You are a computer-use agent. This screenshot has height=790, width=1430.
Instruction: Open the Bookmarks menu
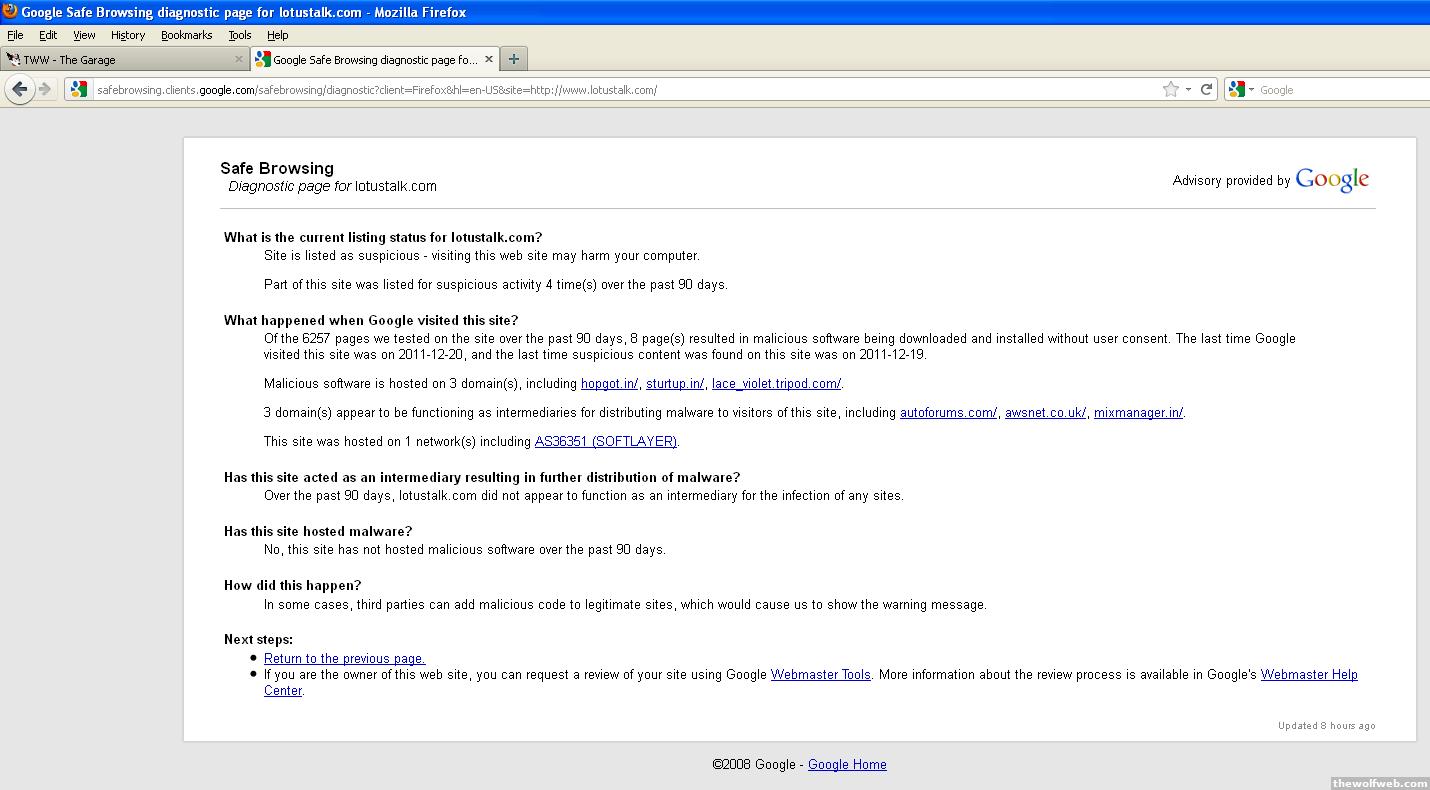186,35
